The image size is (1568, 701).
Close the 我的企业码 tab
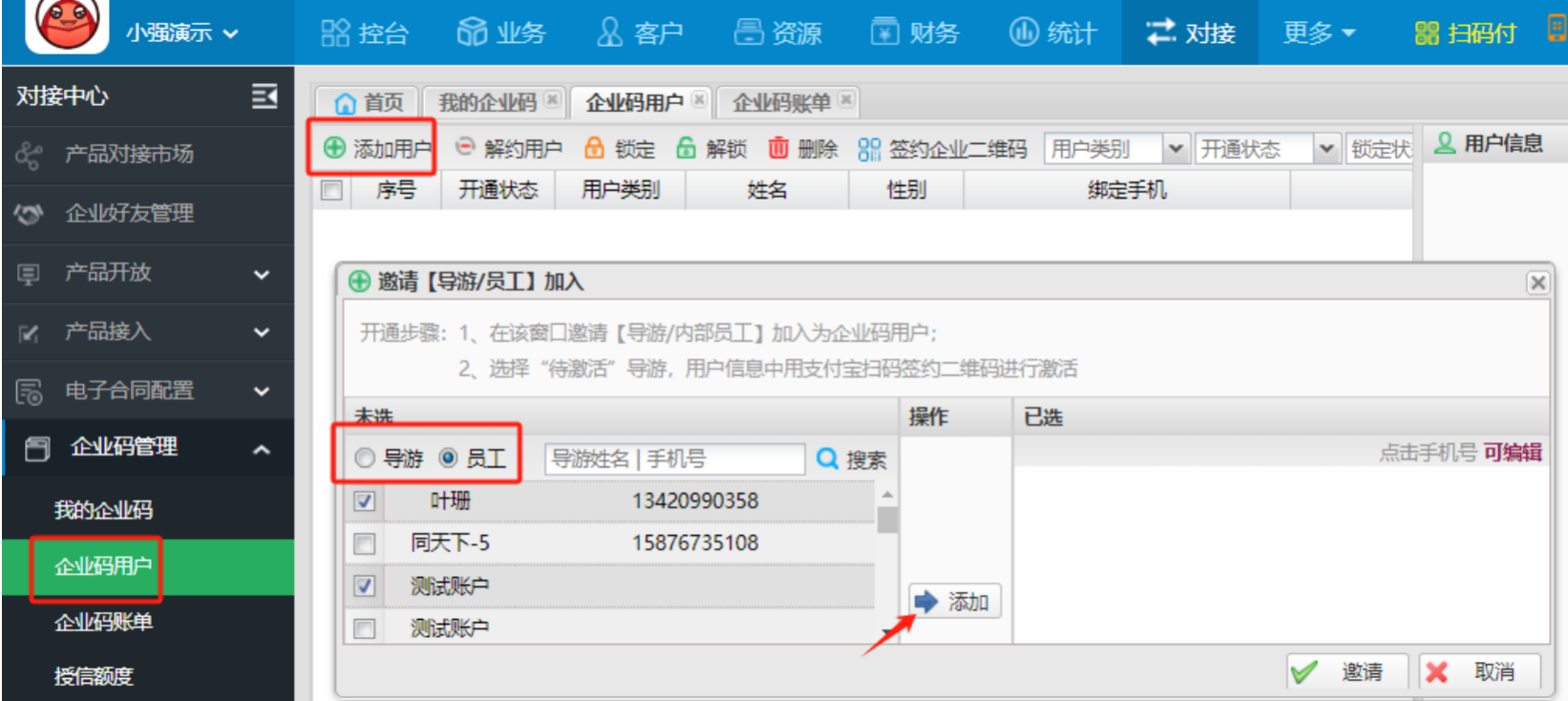click(552, 99)
